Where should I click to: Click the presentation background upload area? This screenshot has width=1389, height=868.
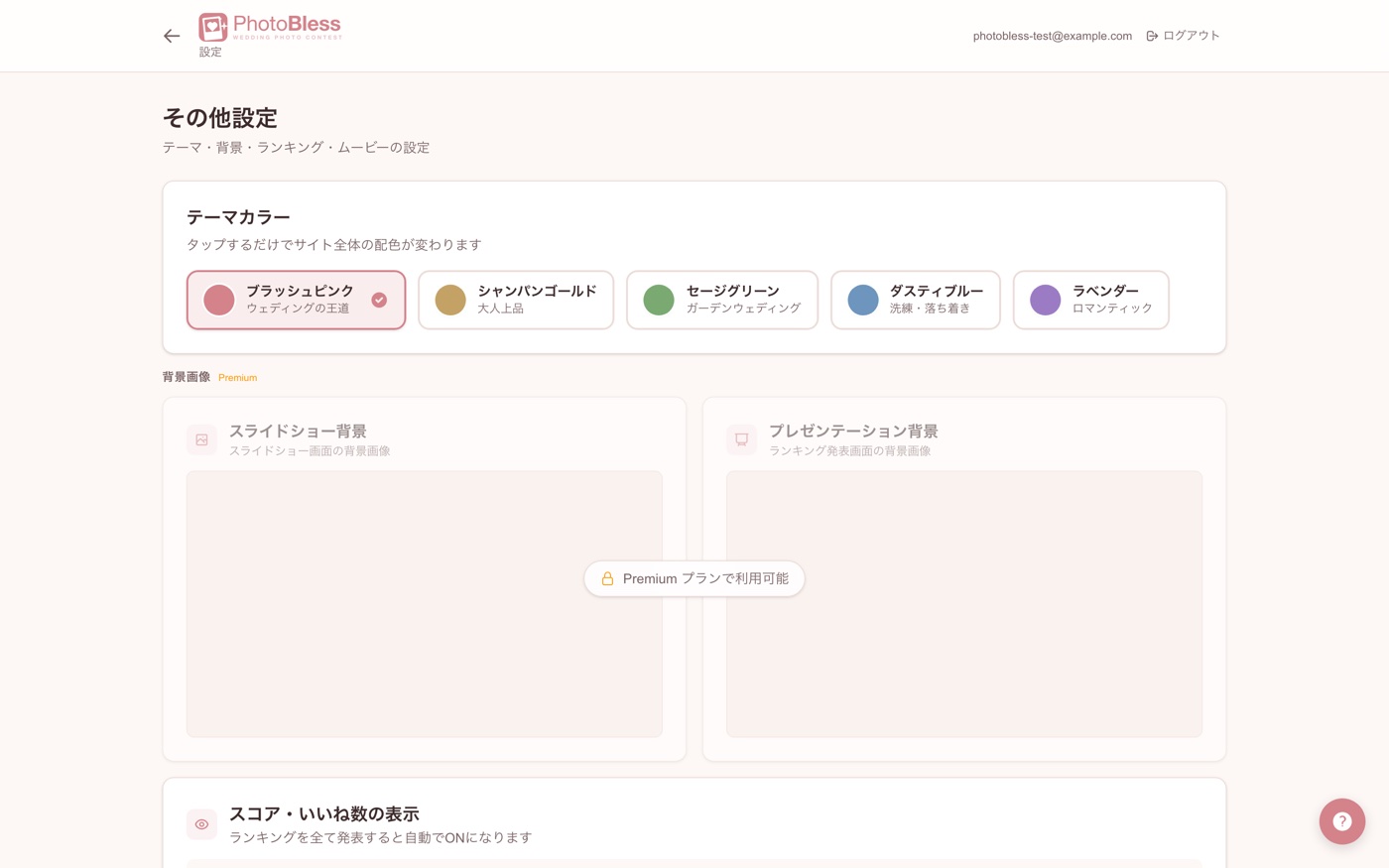pos(964,604)
